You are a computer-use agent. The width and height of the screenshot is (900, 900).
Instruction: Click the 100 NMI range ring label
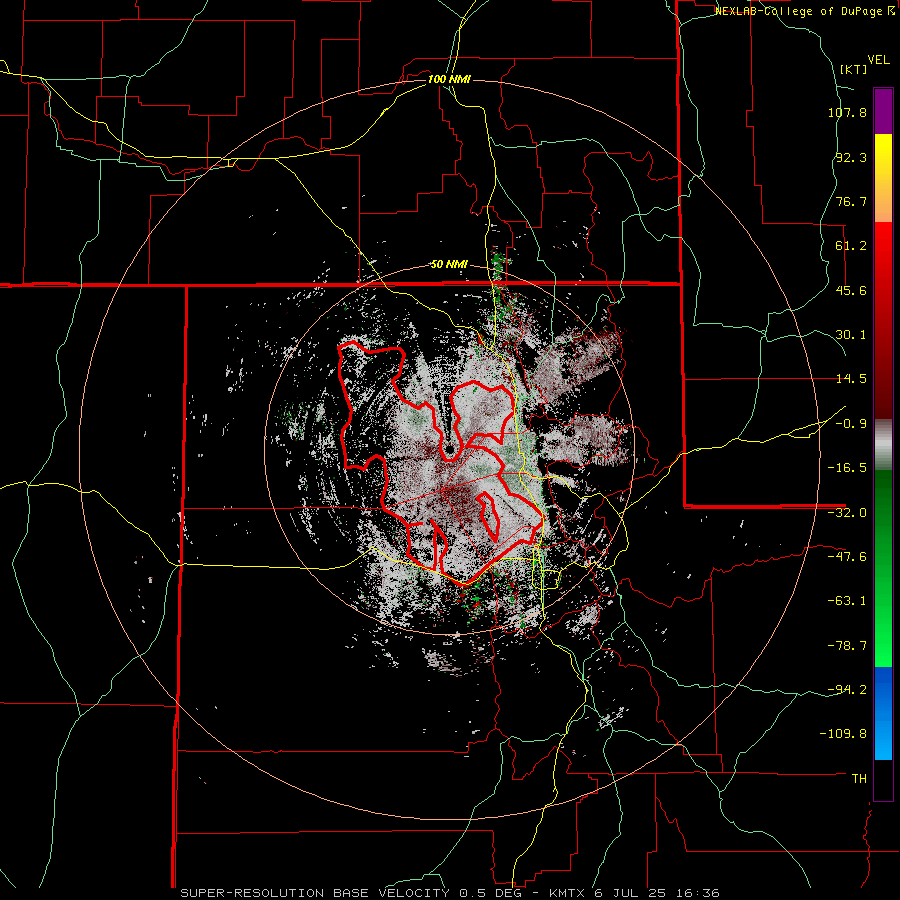point(449,79)
